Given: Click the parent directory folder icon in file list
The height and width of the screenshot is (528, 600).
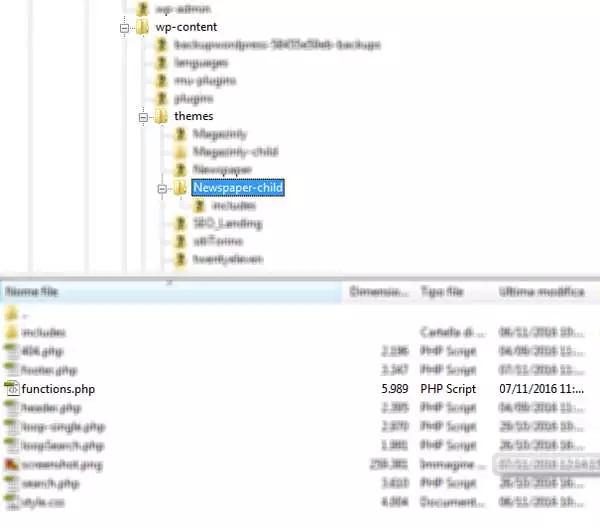Looking at the screenshot, I should point(11,314).
